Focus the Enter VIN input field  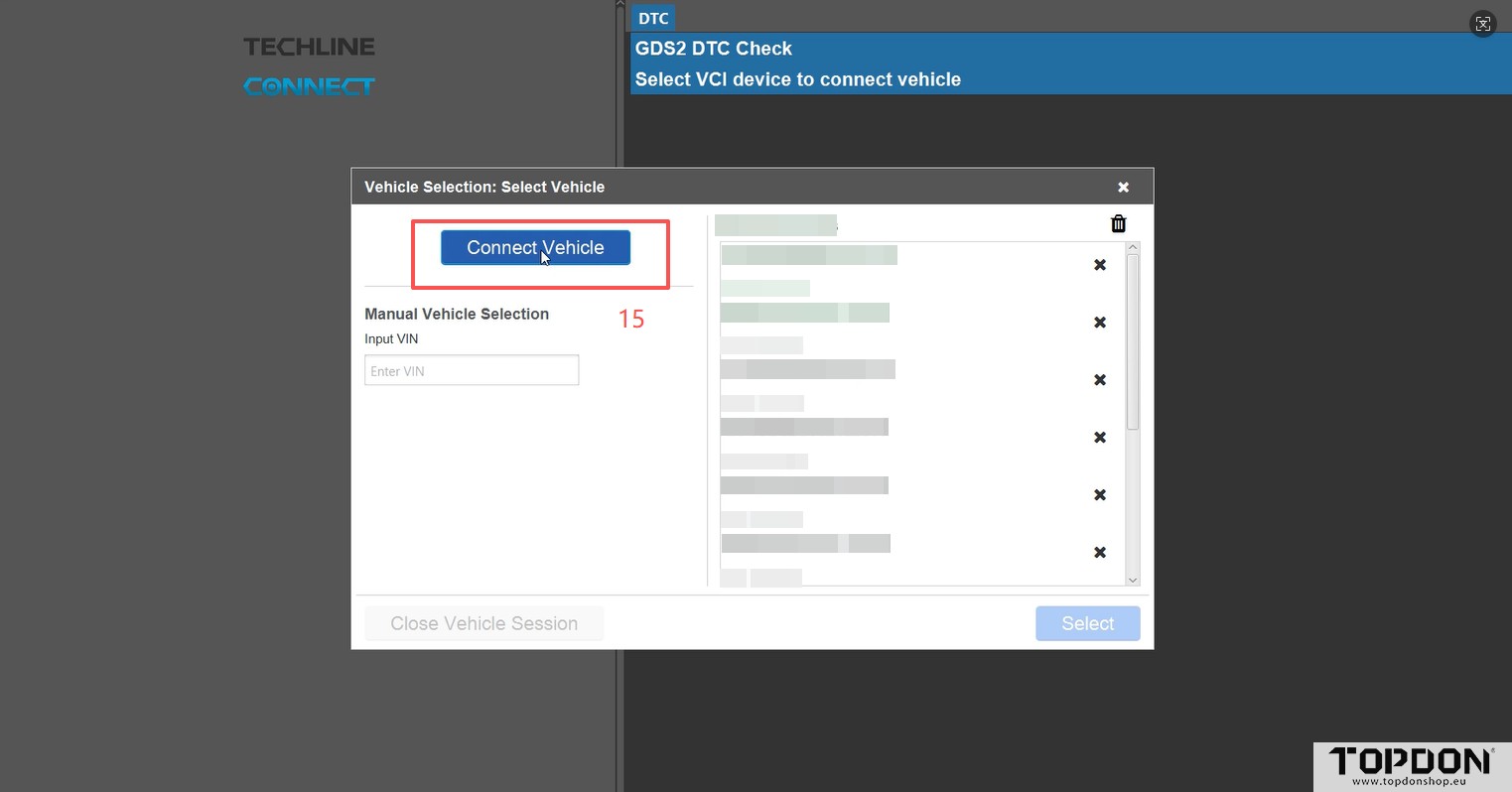[472, 371]
